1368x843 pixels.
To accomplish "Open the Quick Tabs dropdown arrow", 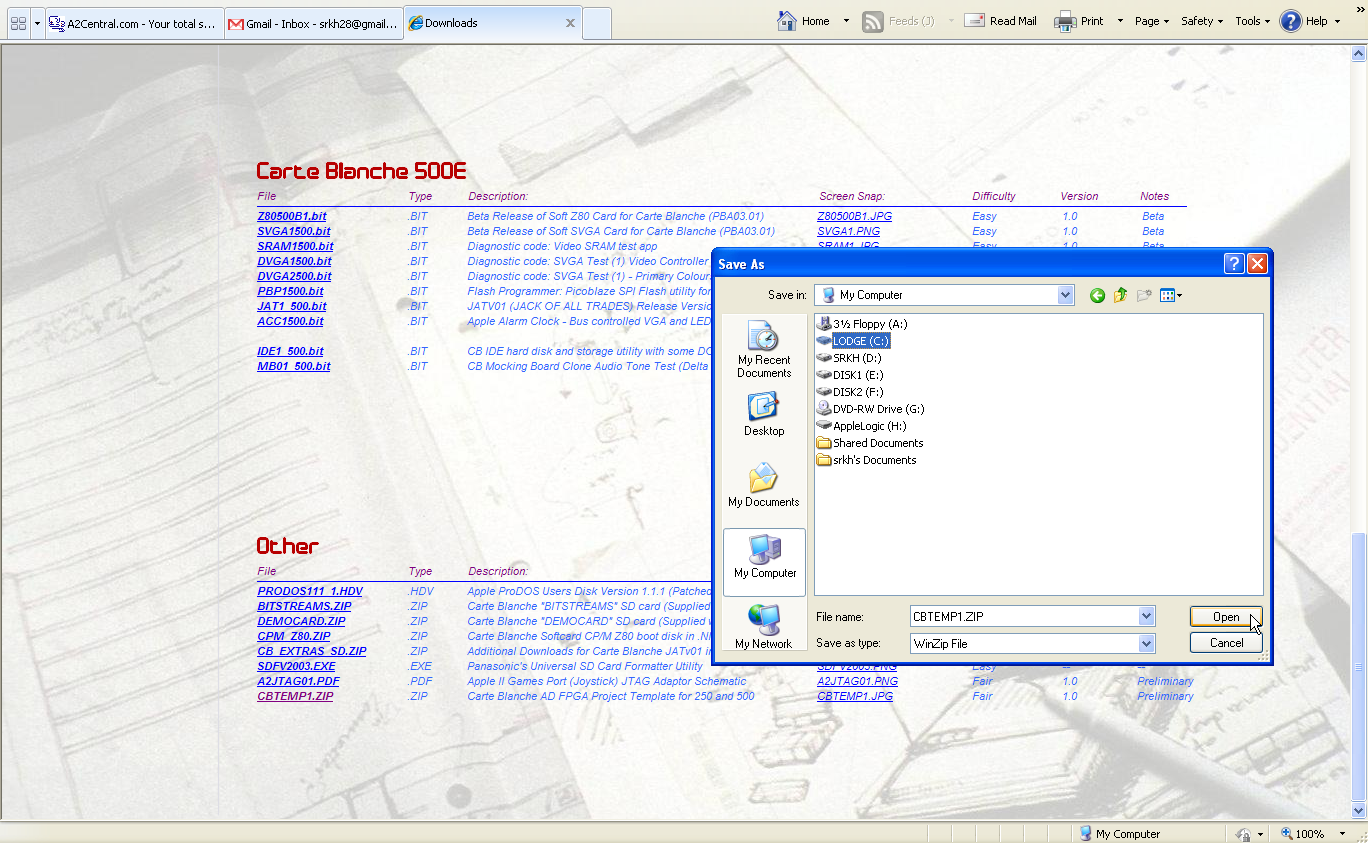I will point(38,23).
